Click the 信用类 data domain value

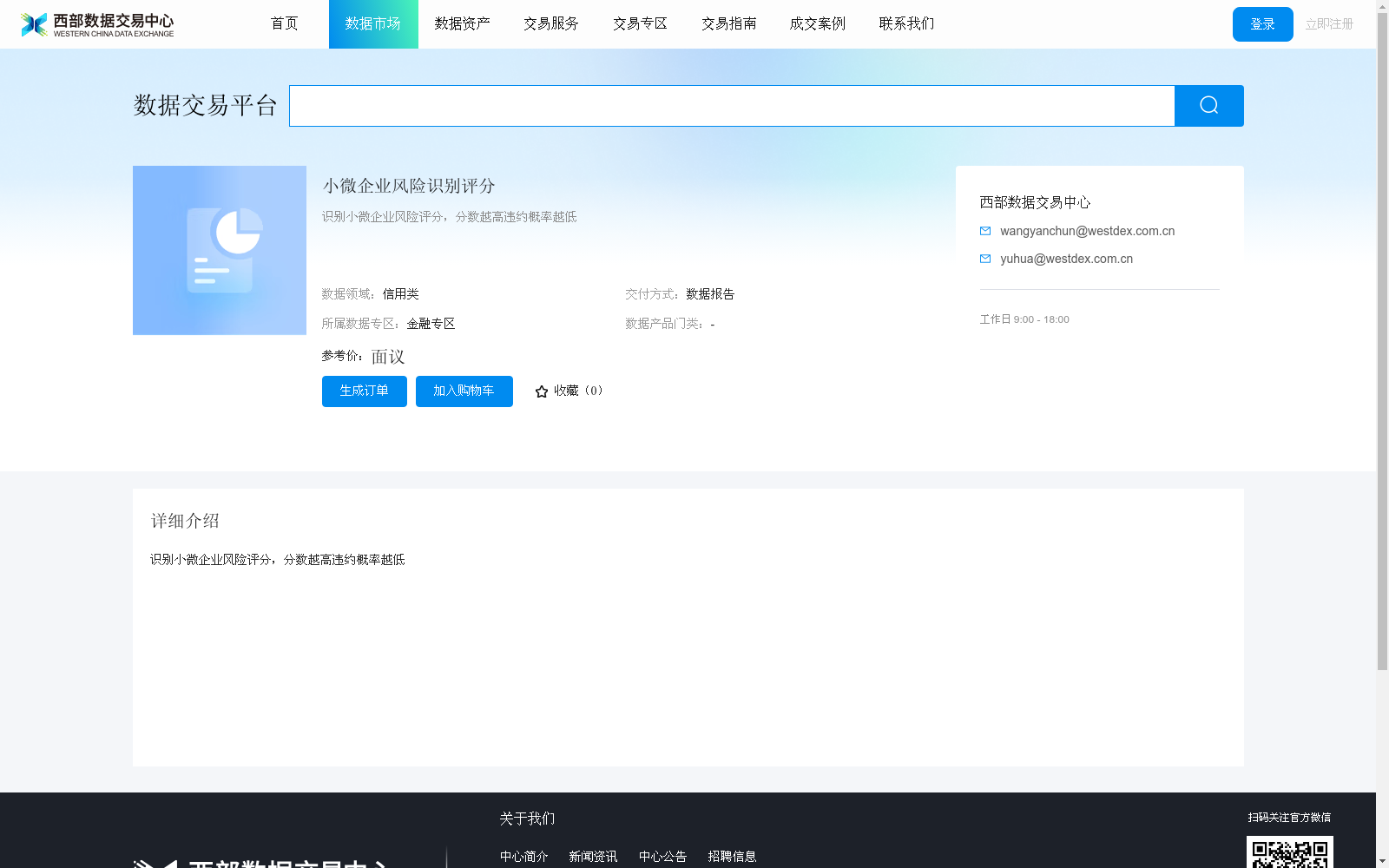click(401, 294)
